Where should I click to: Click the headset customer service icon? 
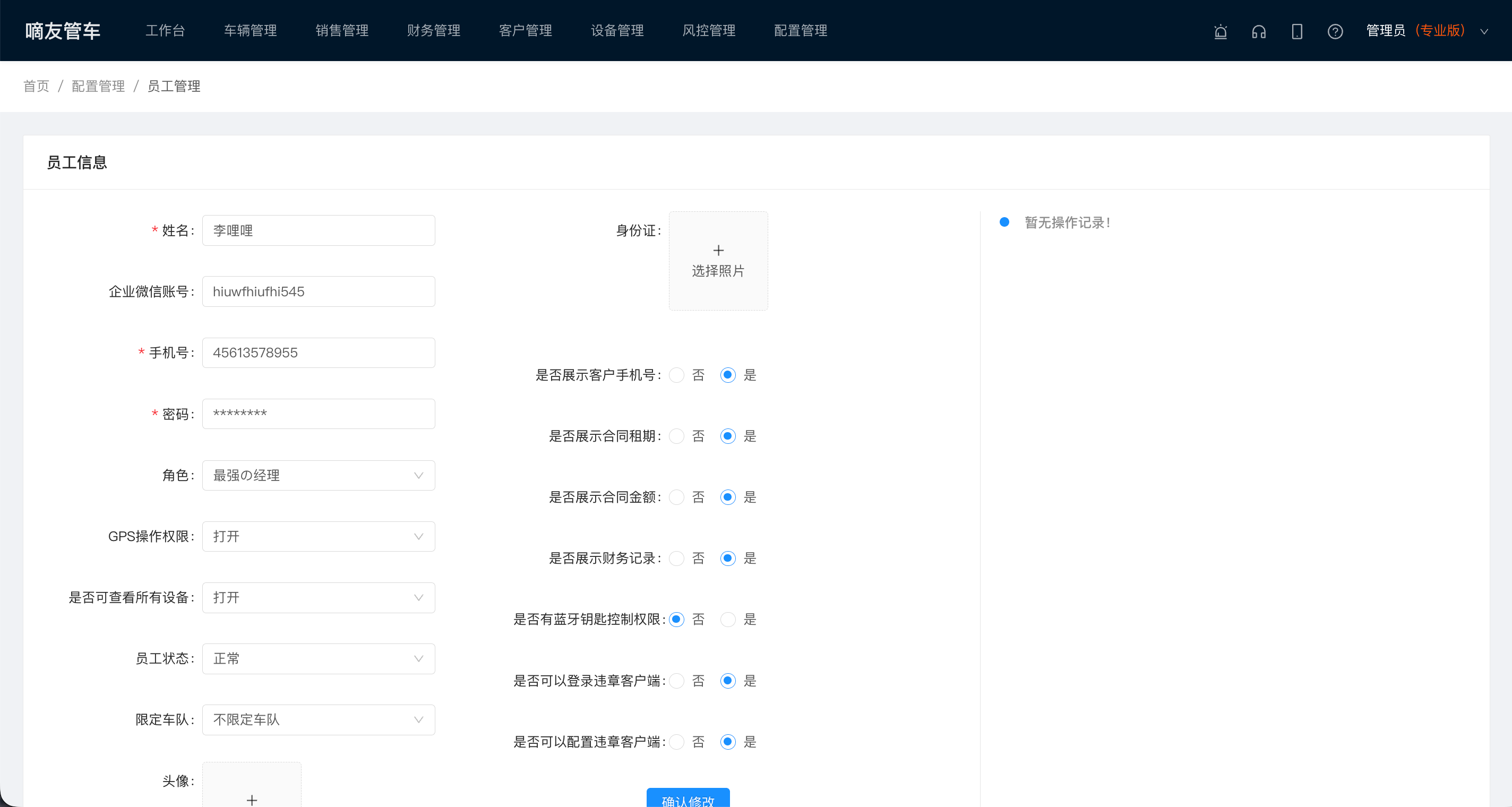click(x=1258, y=31)
